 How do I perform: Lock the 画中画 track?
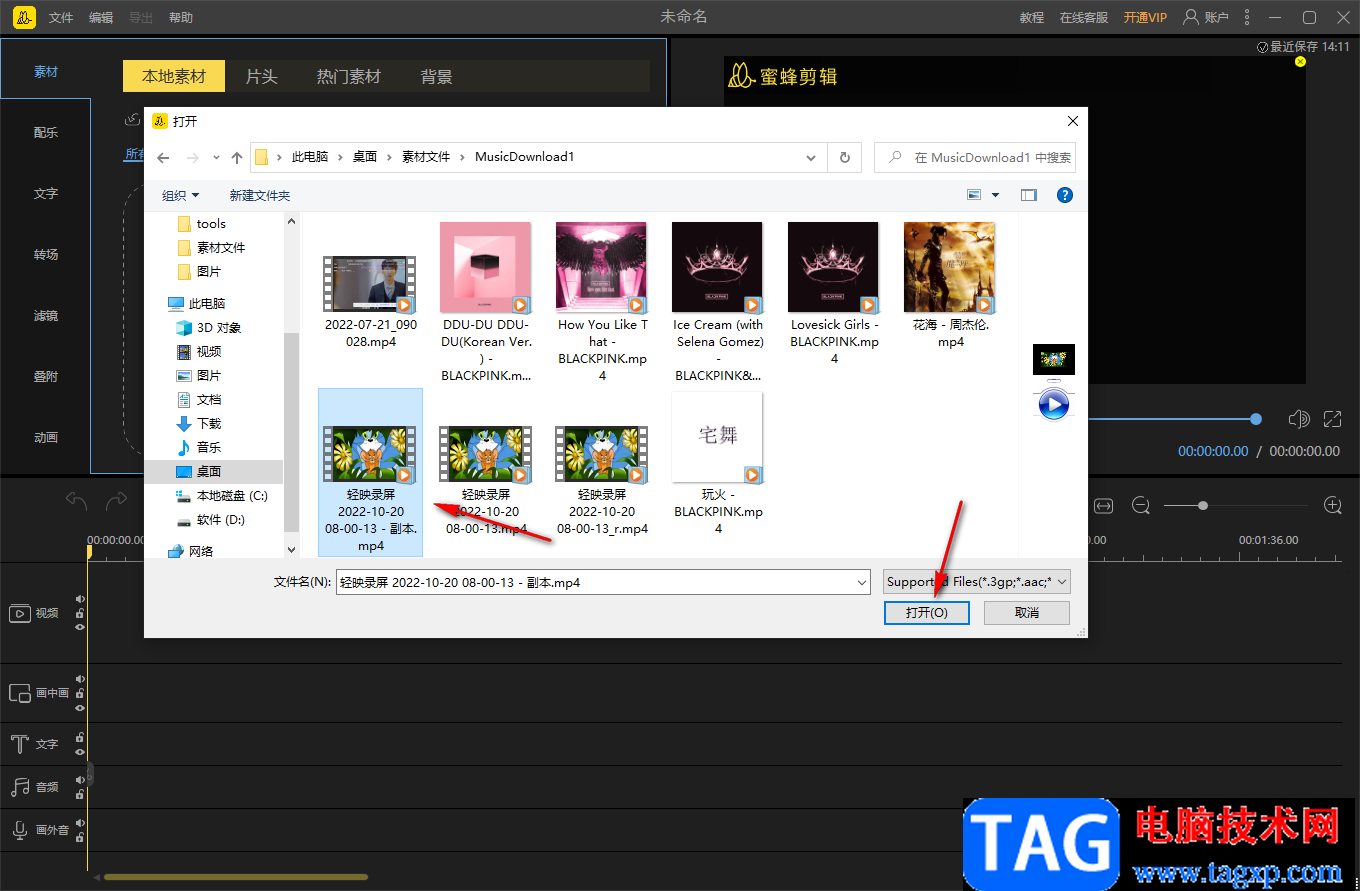80,693
